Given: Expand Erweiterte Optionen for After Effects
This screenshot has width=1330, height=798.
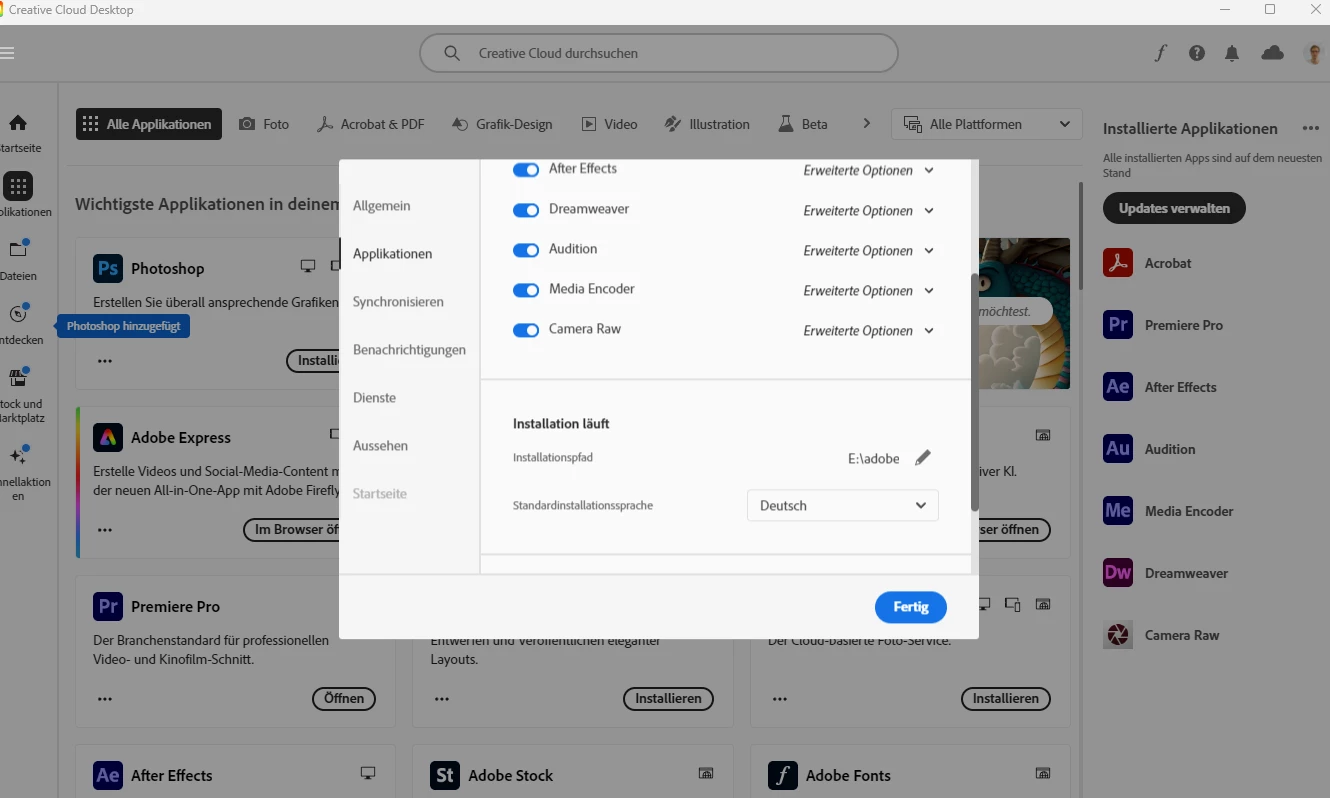Looking at the screenshot, I should (868, 171).
